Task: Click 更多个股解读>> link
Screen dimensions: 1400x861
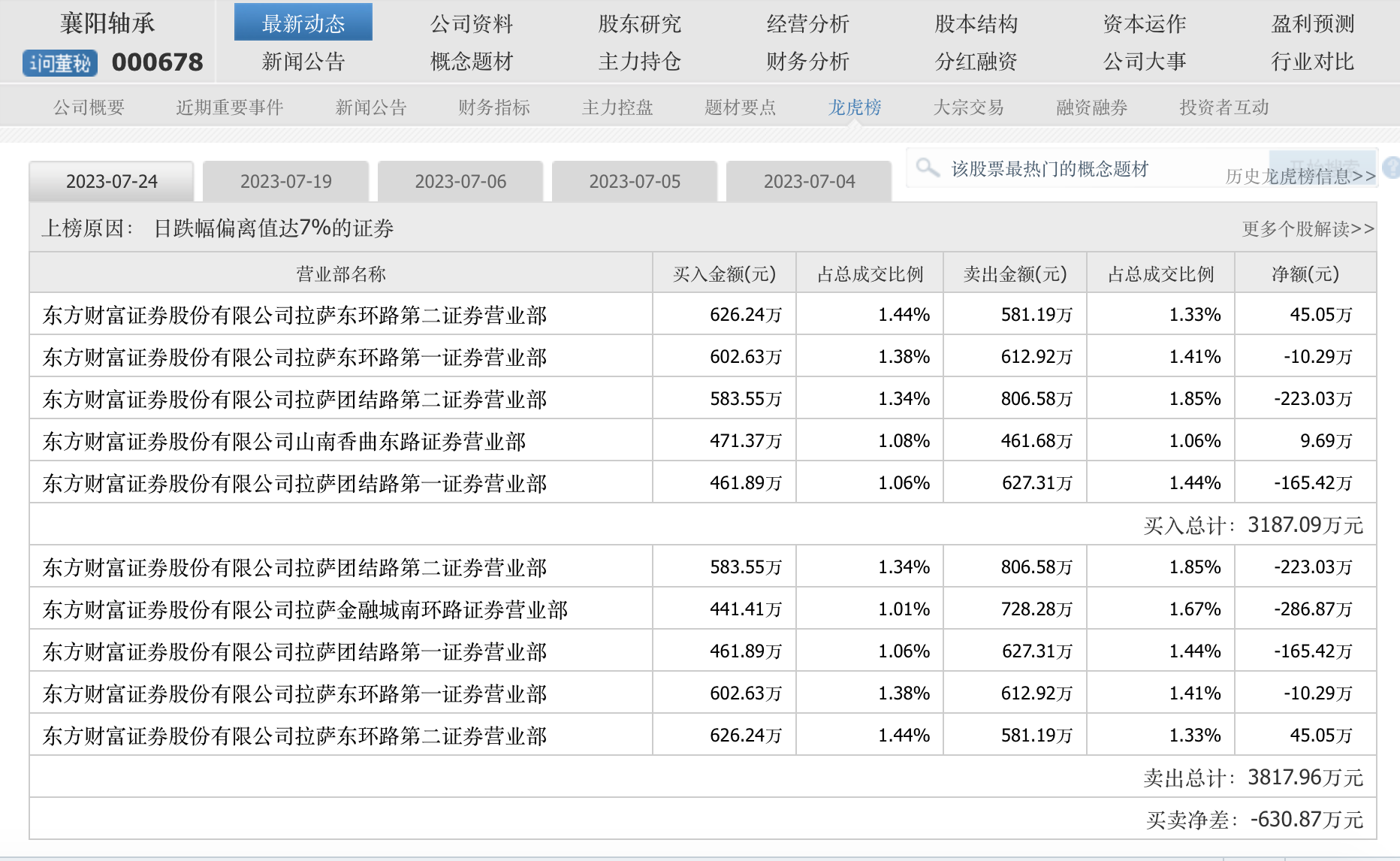Action: pyautogui.click(x=1308, y=228)
